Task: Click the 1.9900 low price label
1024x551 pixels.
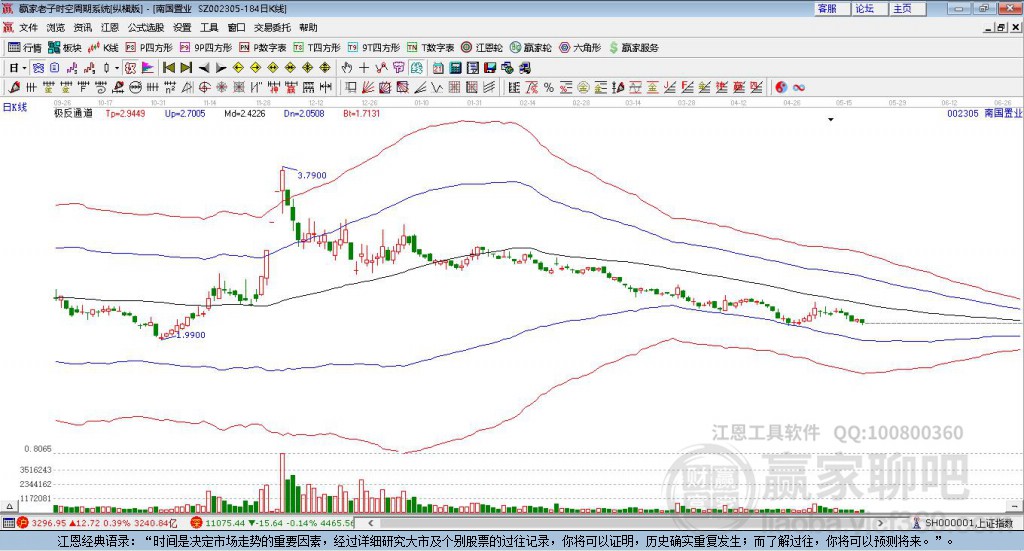Action: 191,335
